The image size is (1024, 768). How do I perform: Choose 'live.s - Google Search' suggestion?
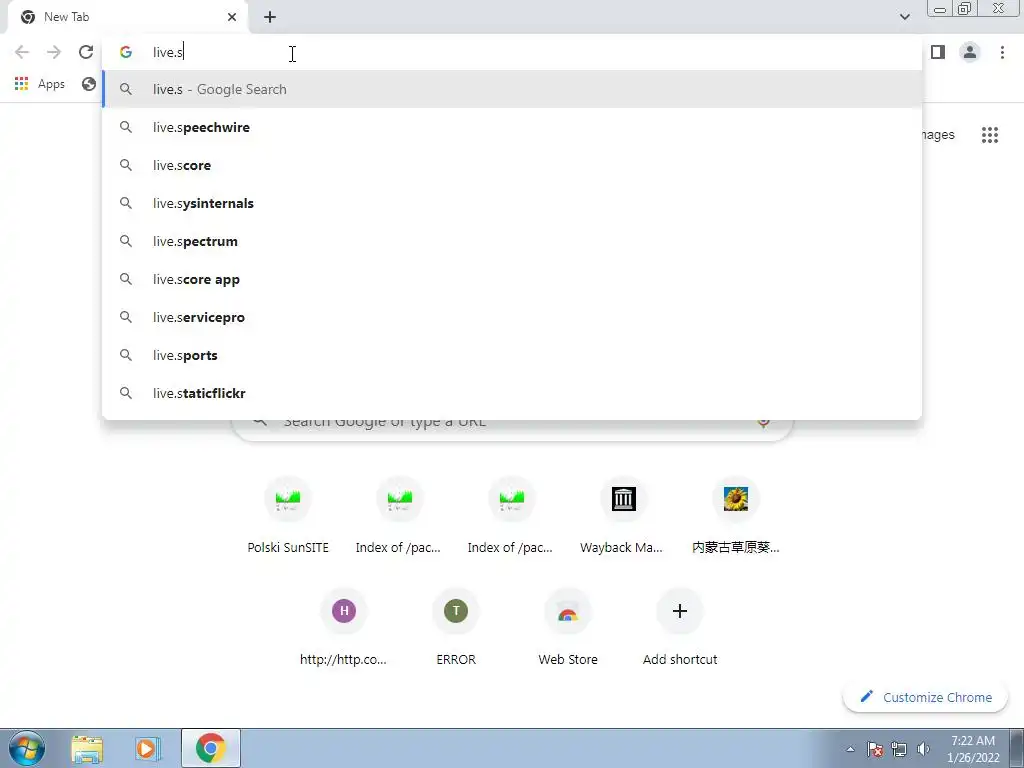coord(512,89)
